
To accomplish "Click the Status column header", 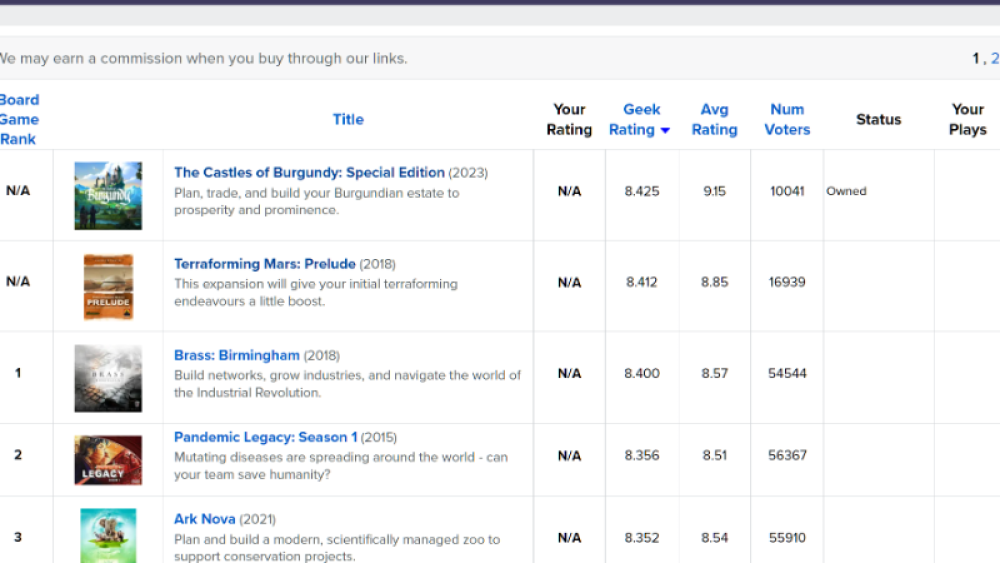I will tap(878, 119).
